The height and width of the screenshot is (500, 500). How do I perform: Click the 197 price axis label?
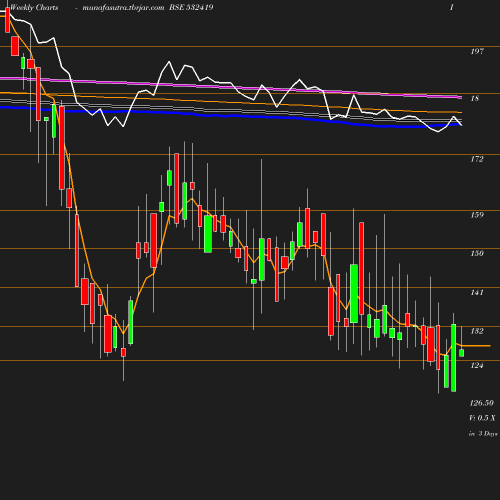[x=477, y=51]
